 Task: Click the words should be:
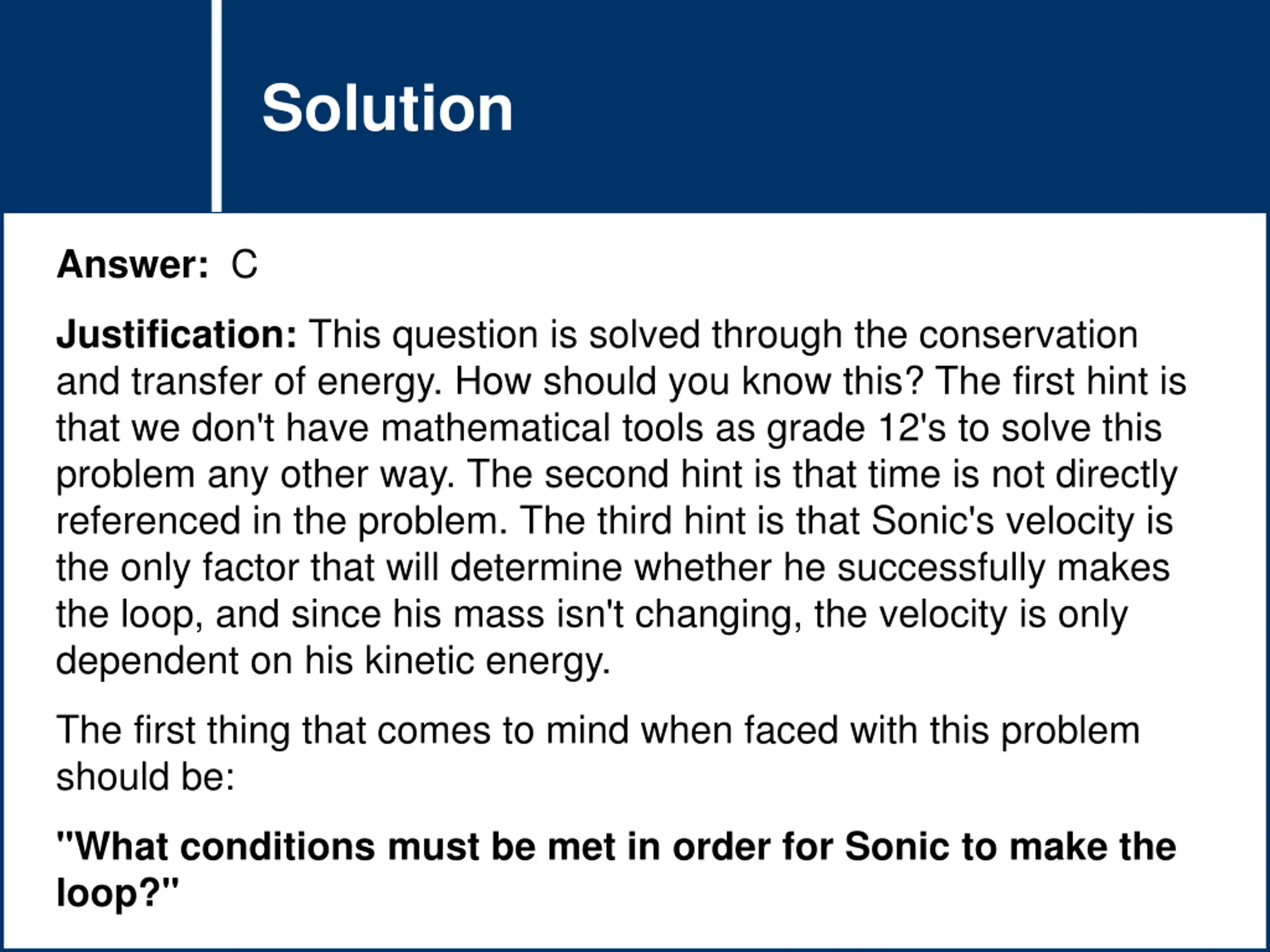(x=146, y=777)
